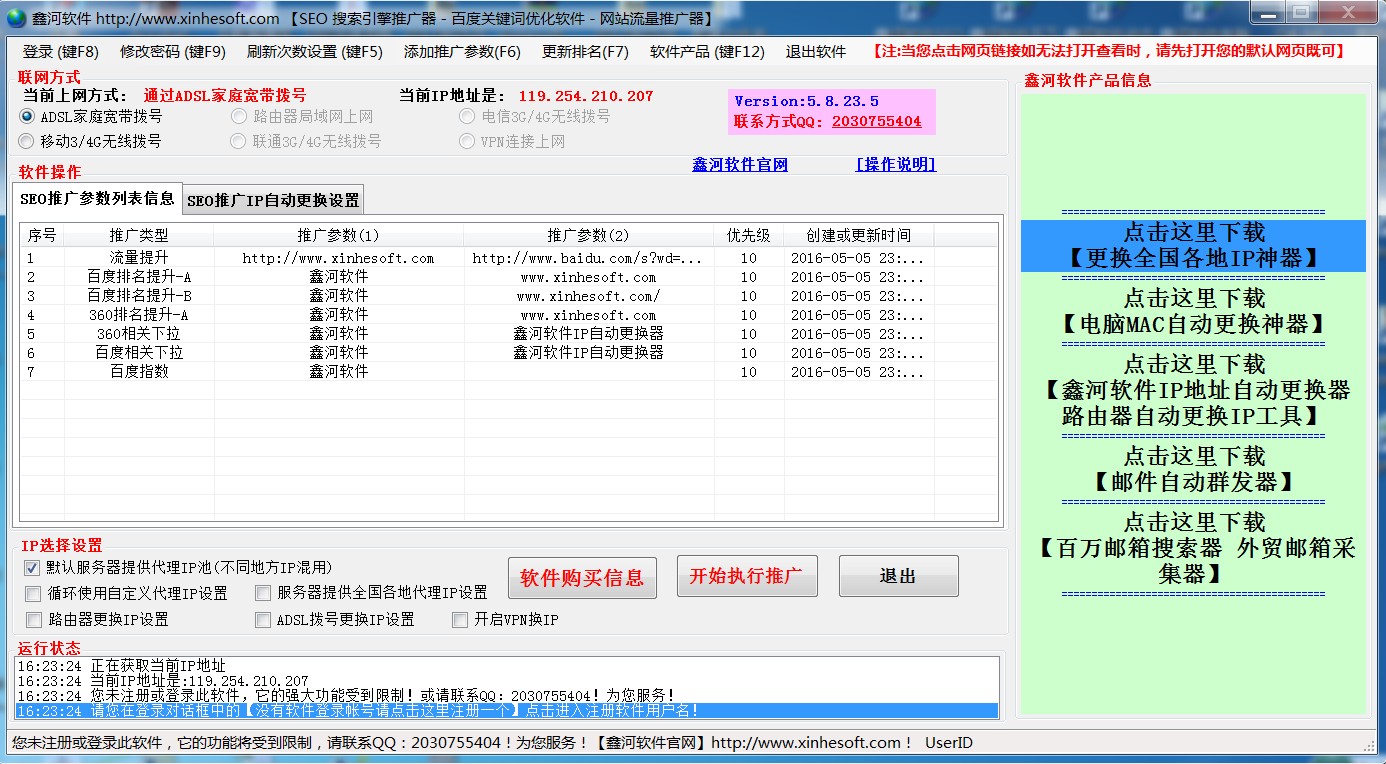This screenshot has height=764, width=1386.
Task: Open 软件购买信息 purchase information
Action: [x=582, y=575]
